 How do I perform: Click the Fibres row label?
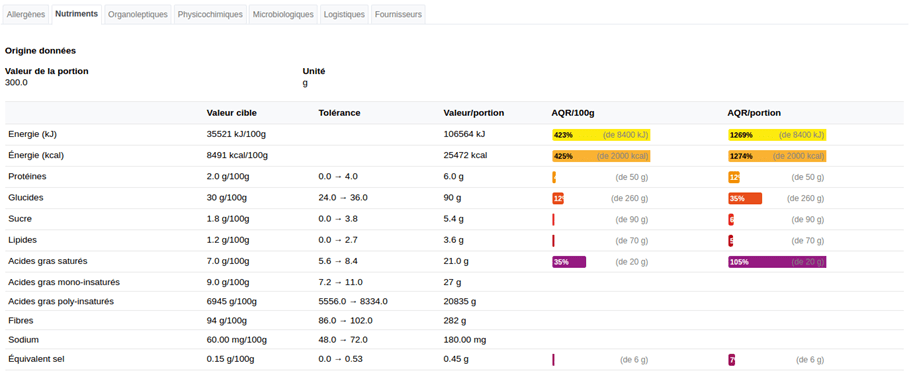(x=20, y=321)
